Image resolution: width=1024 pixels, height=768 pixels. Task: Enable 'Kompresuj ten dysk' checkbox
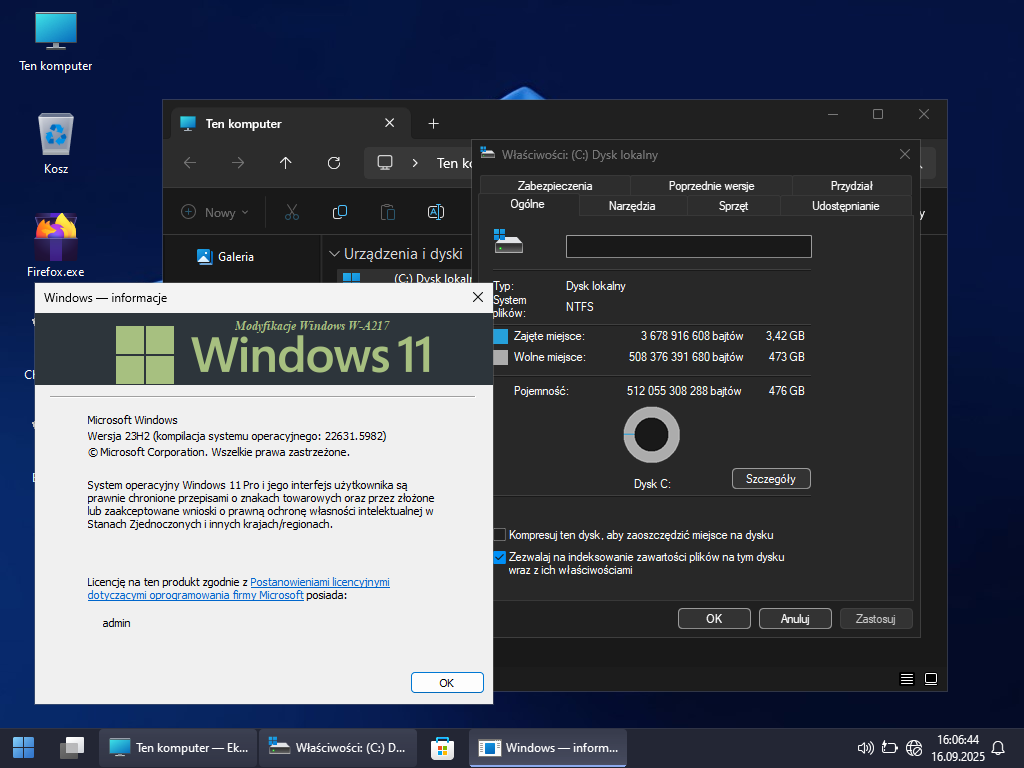pos(500,535)
